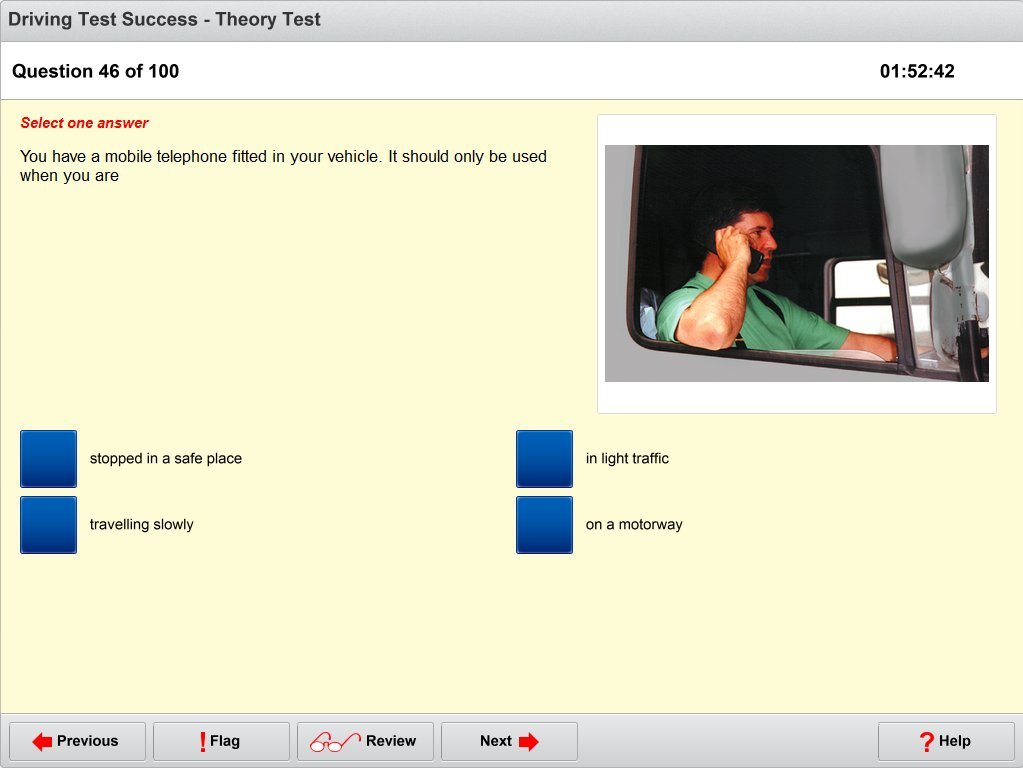Click the 'Question 46 of 100' heading
This screenshot has height=768, width=1023.
pyautogui.click(x=96, y=71)
